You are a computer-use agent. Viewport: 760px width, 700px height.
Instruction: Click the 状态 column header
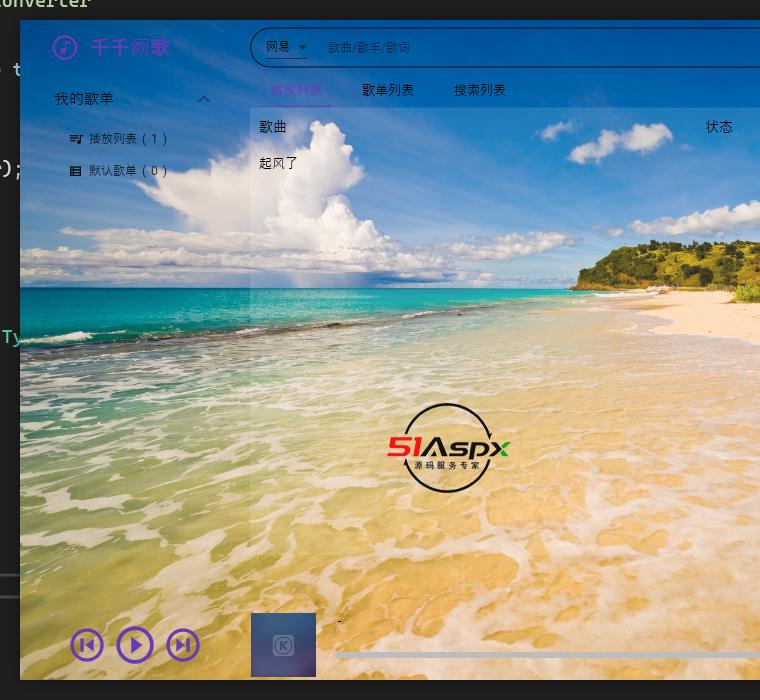719,127
